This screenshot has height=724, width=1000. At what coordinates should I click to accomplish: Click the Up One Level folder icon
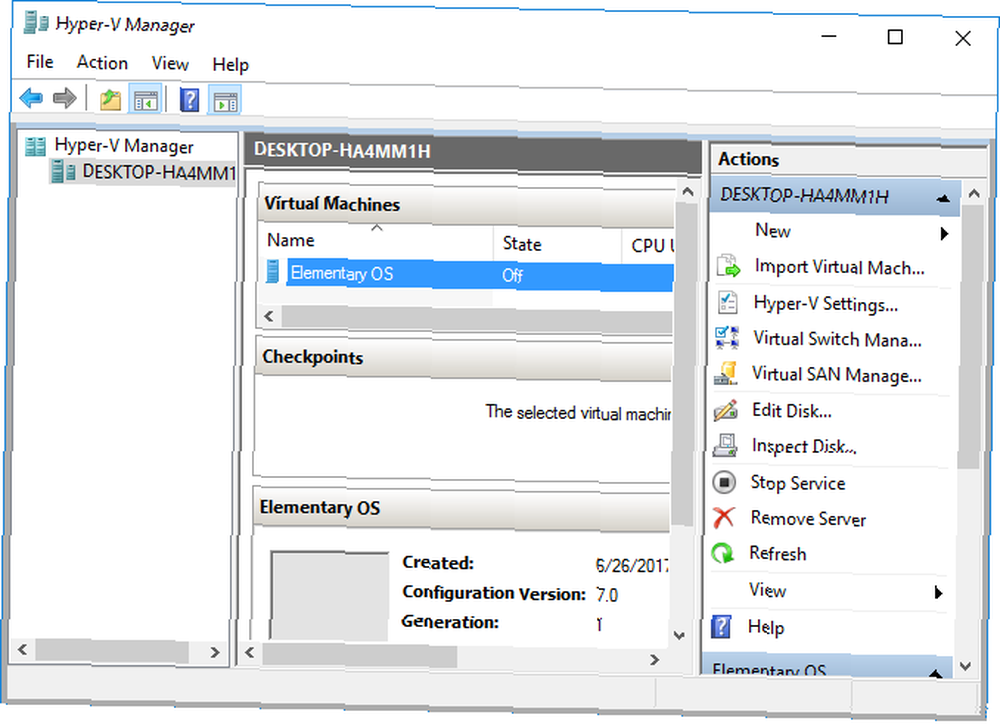[110, 100]
